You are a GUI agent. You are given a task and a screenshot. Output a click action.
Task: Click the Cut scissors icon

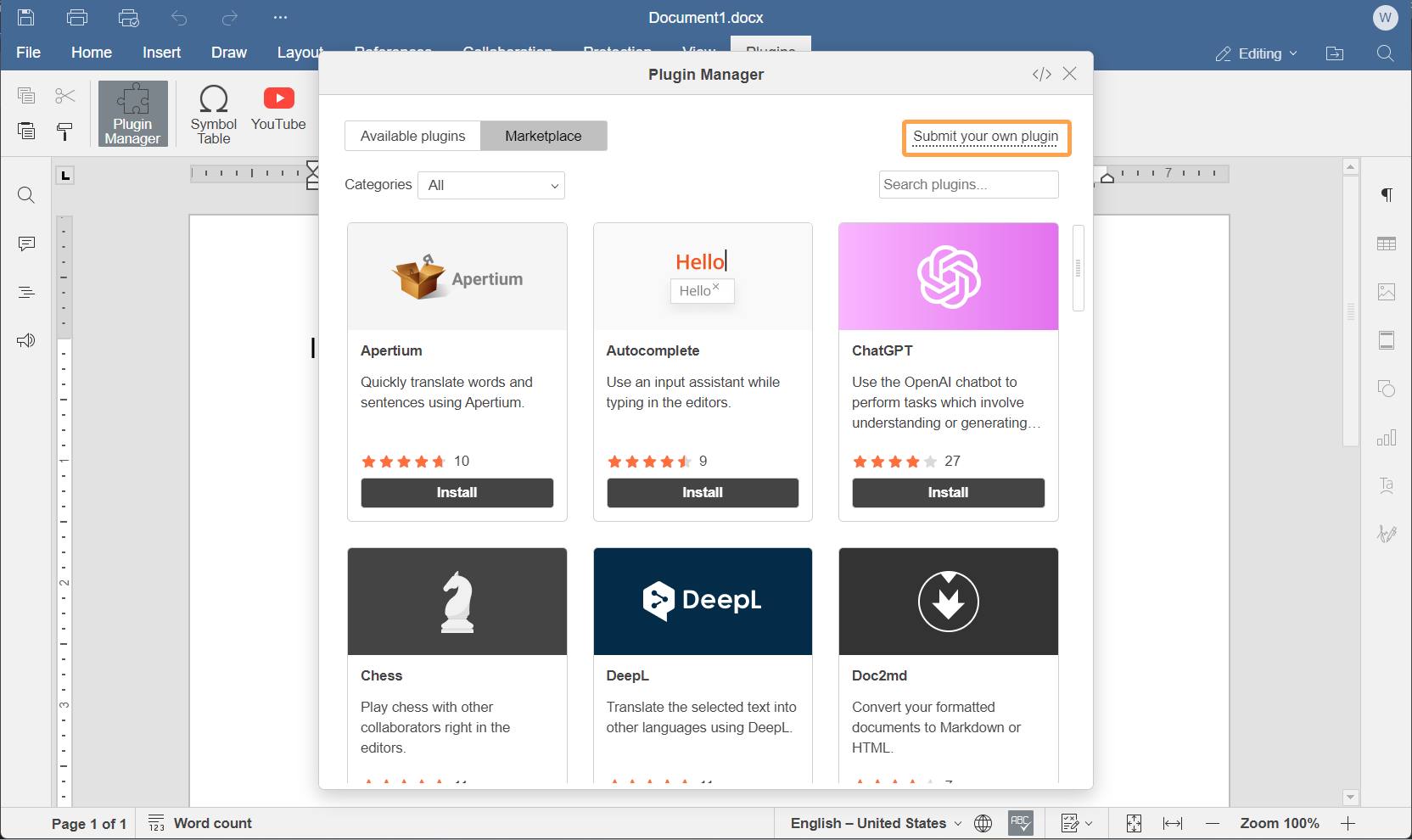[65, 95]
